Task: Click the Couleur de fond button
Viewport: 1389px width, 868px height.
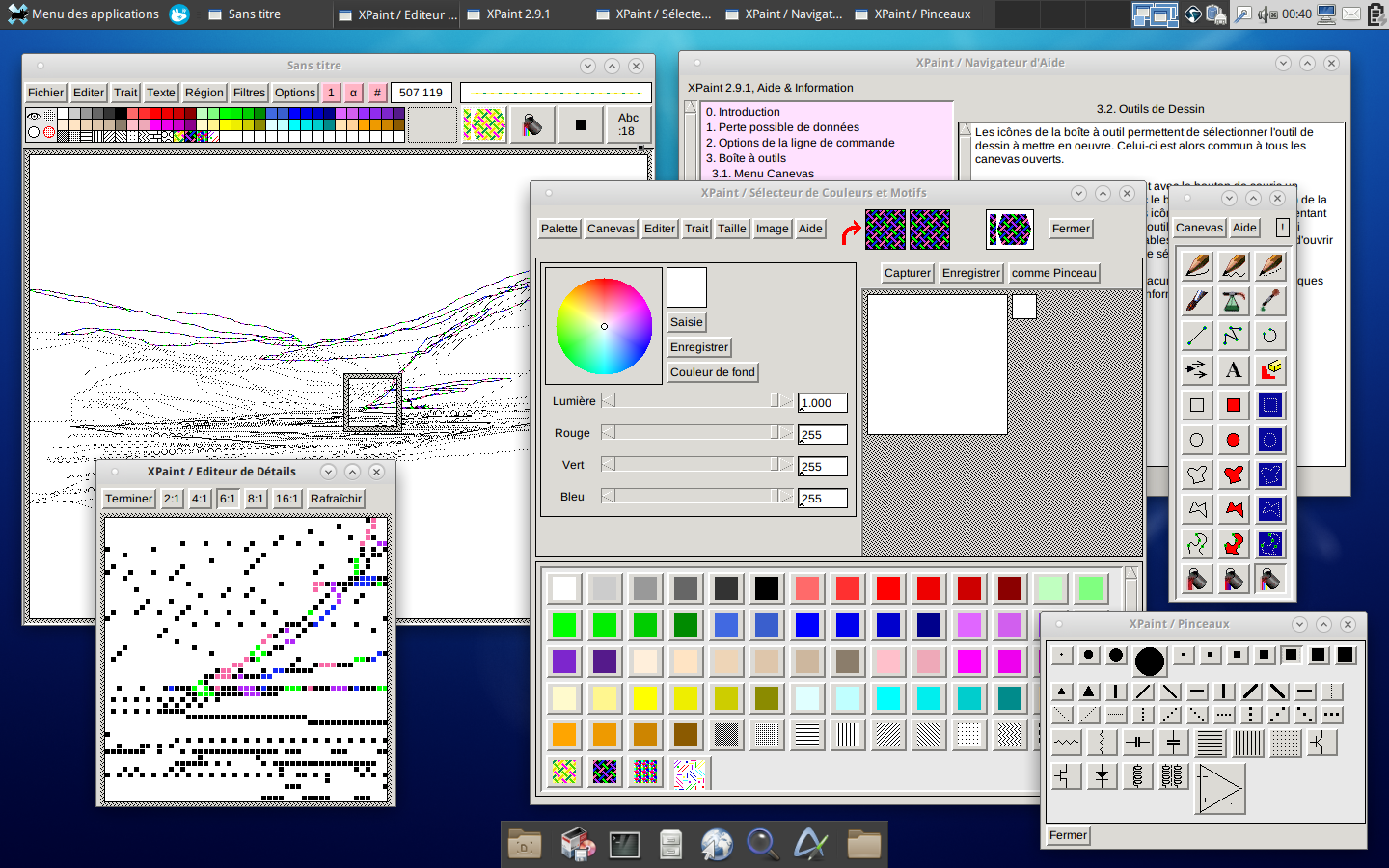Action: tap(713, 372)
